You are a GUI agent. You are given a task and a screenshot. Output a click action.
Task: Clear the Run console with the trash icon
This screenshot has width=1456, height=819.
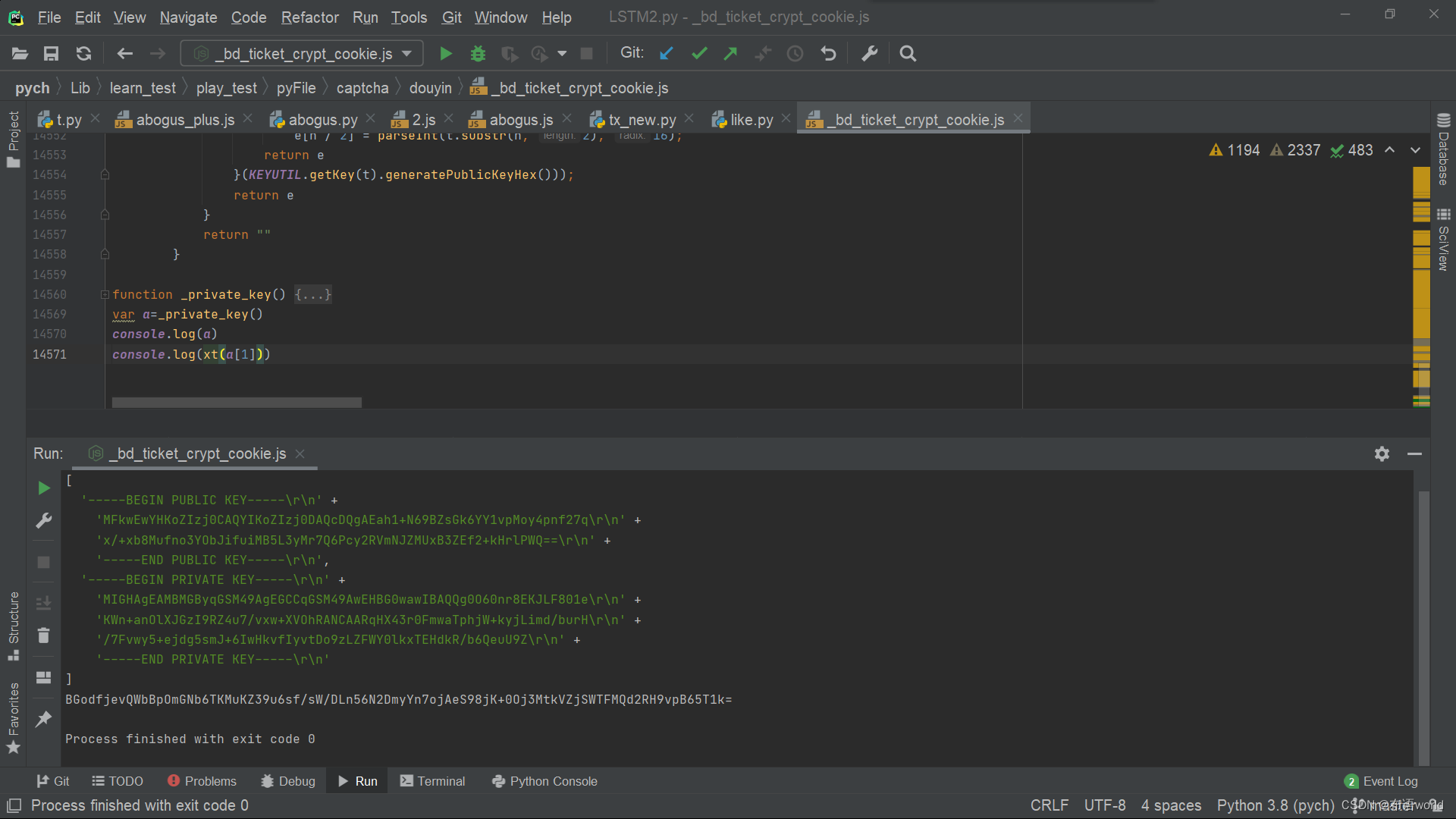click(x=42, y=635)
